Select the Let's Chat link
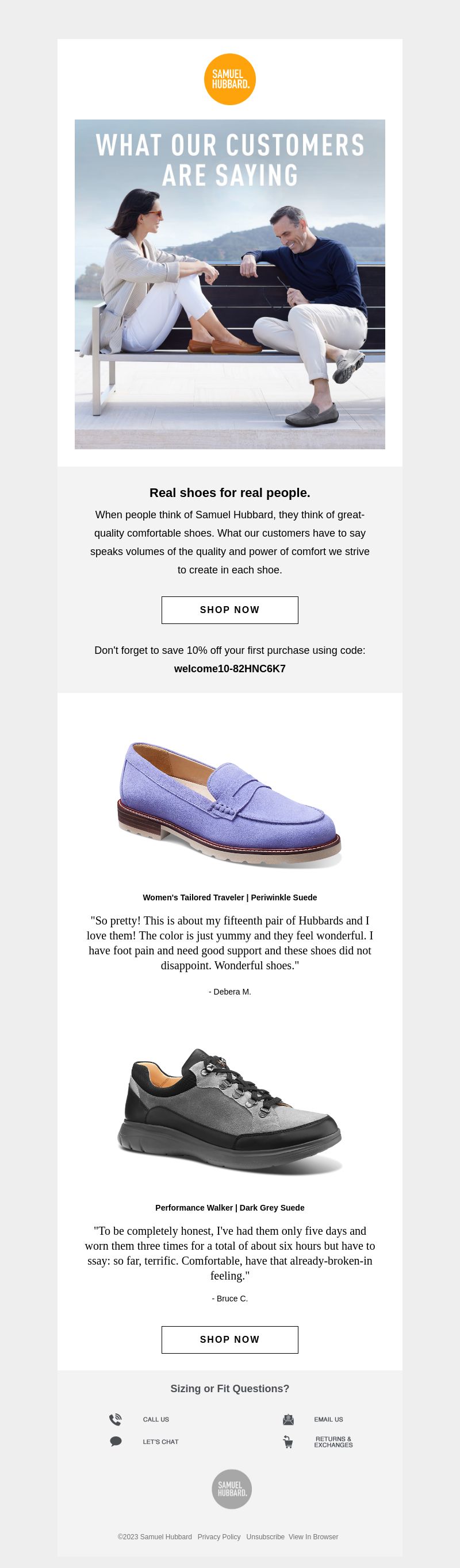The width and height of the screenshot is (460, 1568). coord(161,1442)
